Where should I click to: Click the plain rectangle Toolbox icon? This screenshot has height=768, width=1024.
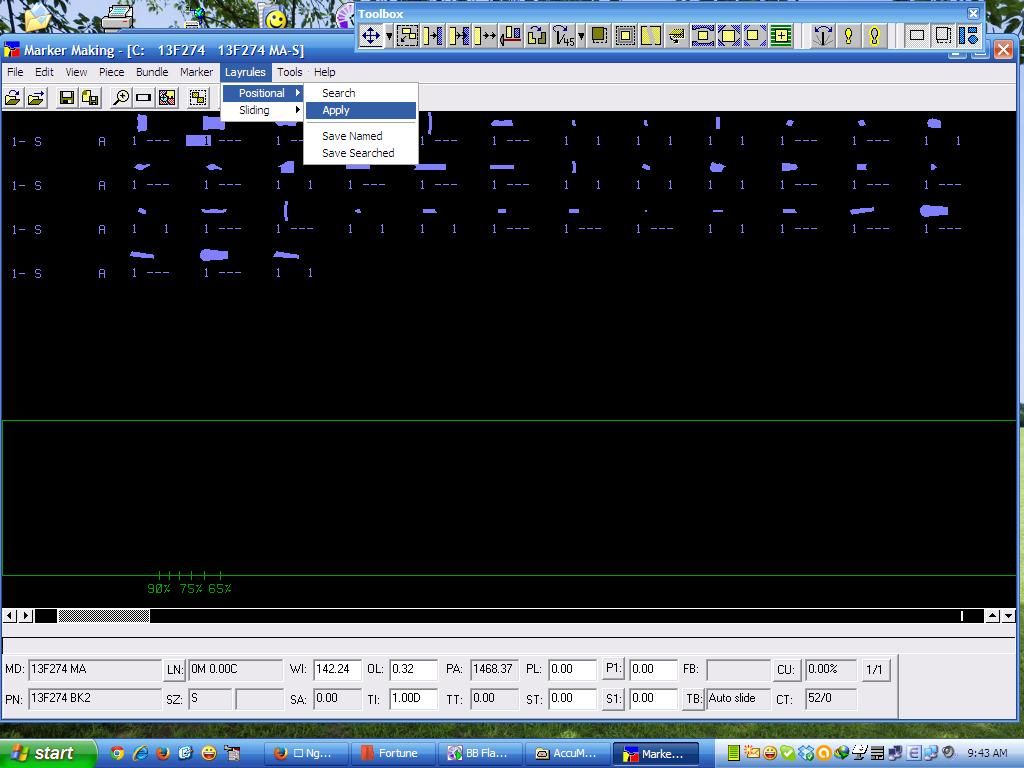[x=917, y=35]
